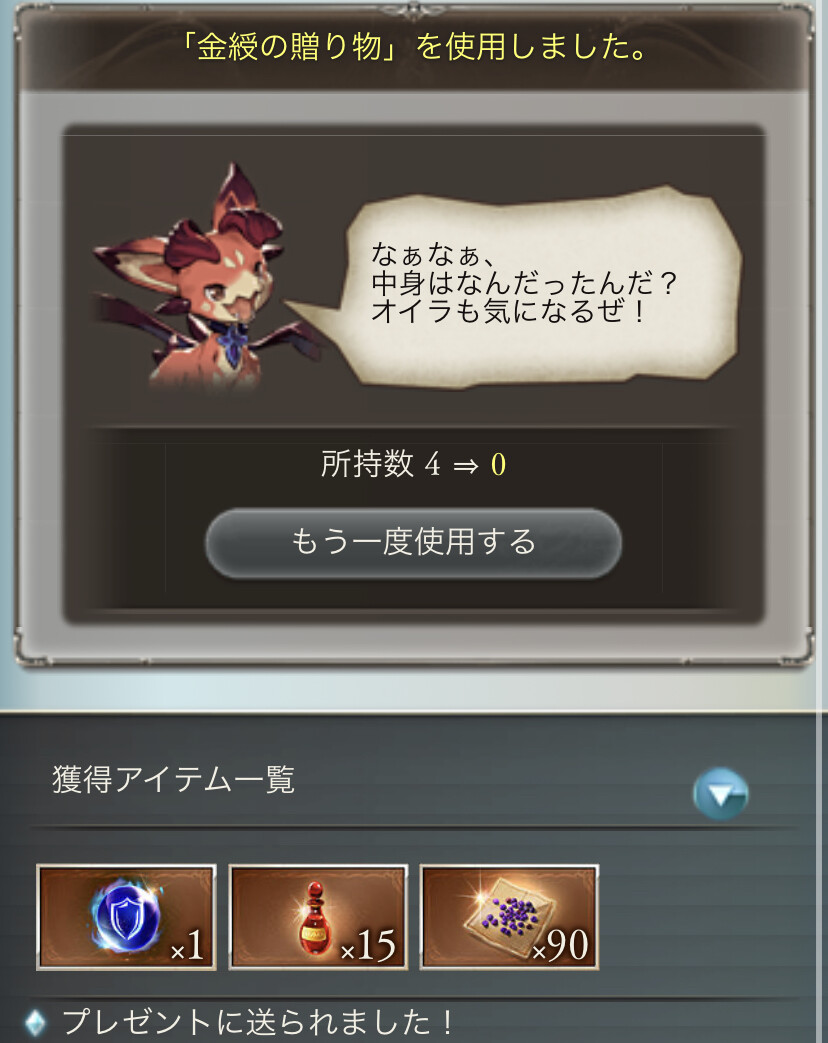
Task: Tap the ⇒ arrow between item counts
Action: coord(466,466)
